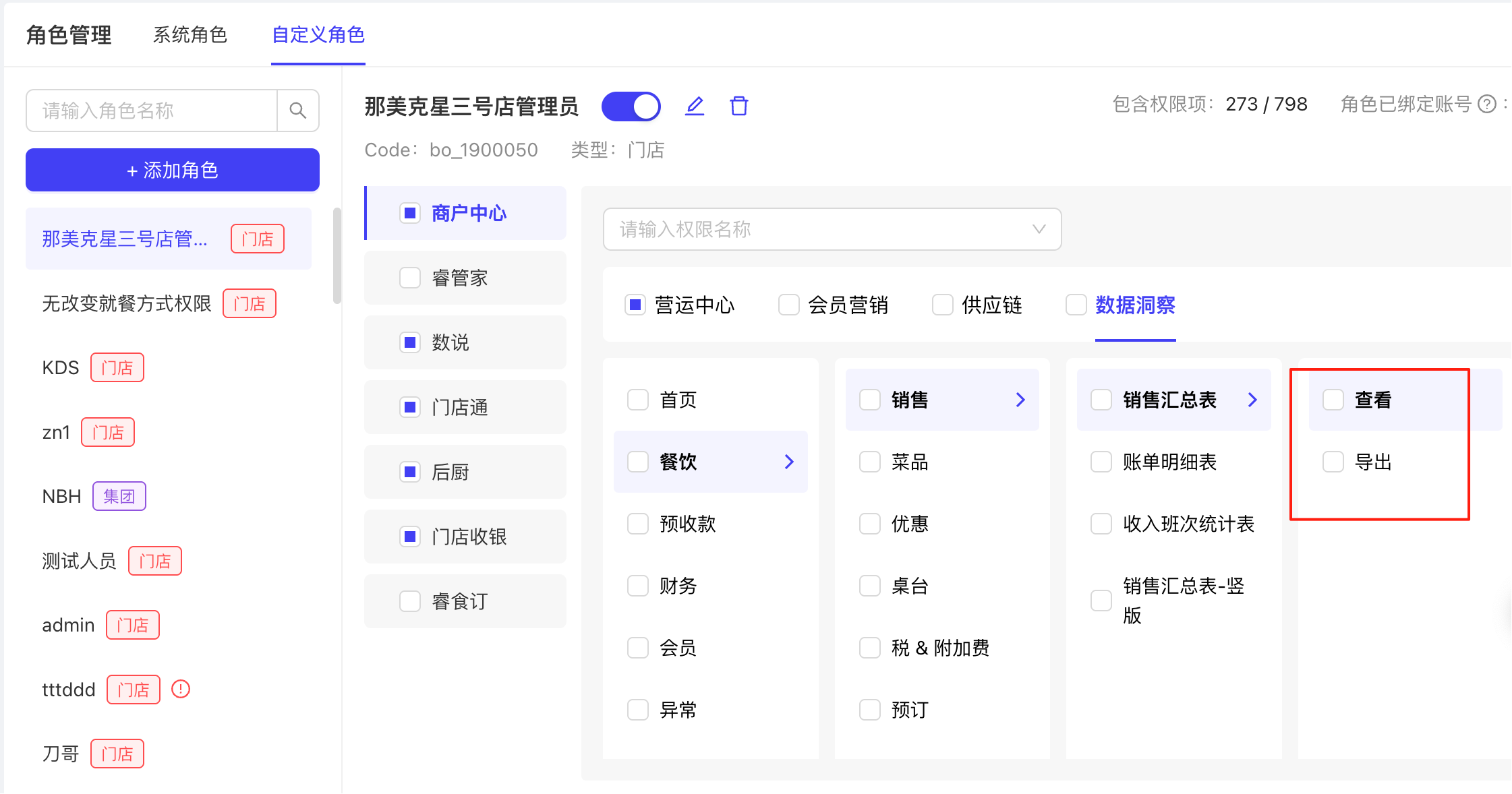Toggle the role enabled switch off
1512x794 pixels.
(631, 106)
